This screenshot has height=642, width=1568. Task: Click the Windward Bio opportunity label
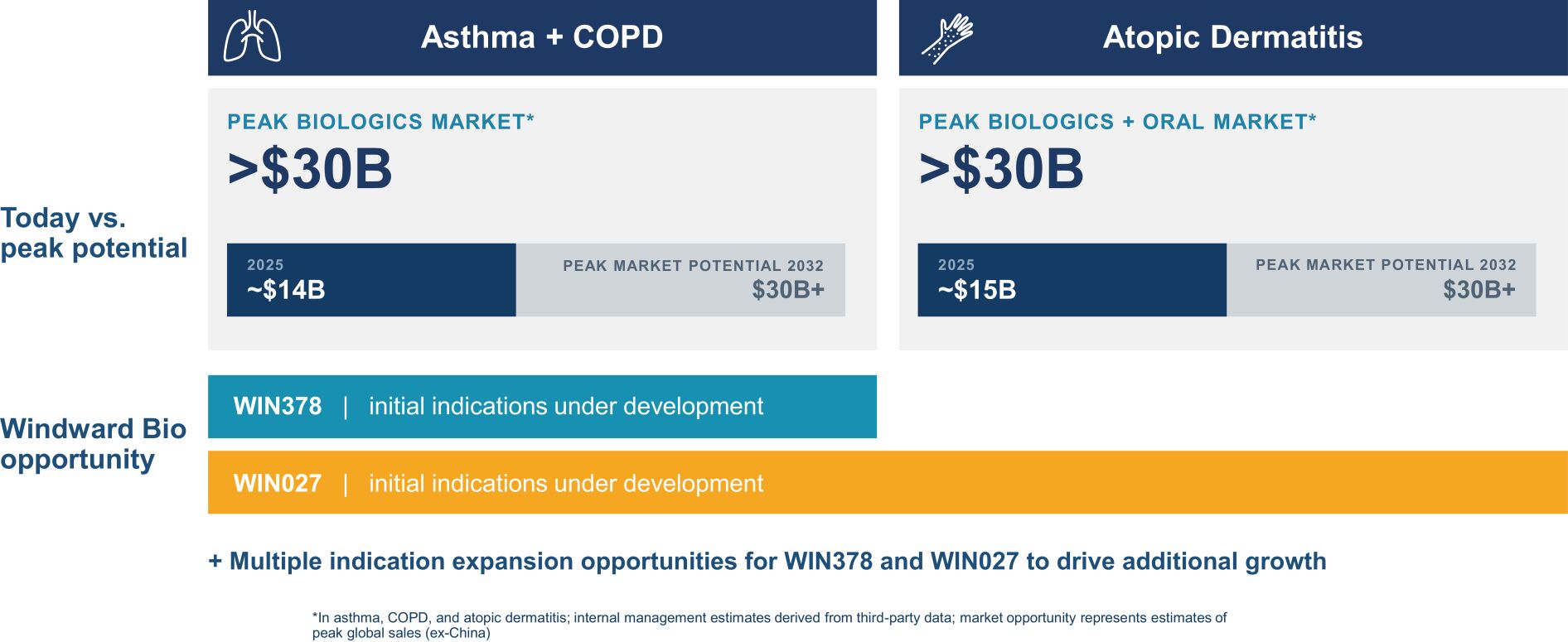tap(93, 444)
